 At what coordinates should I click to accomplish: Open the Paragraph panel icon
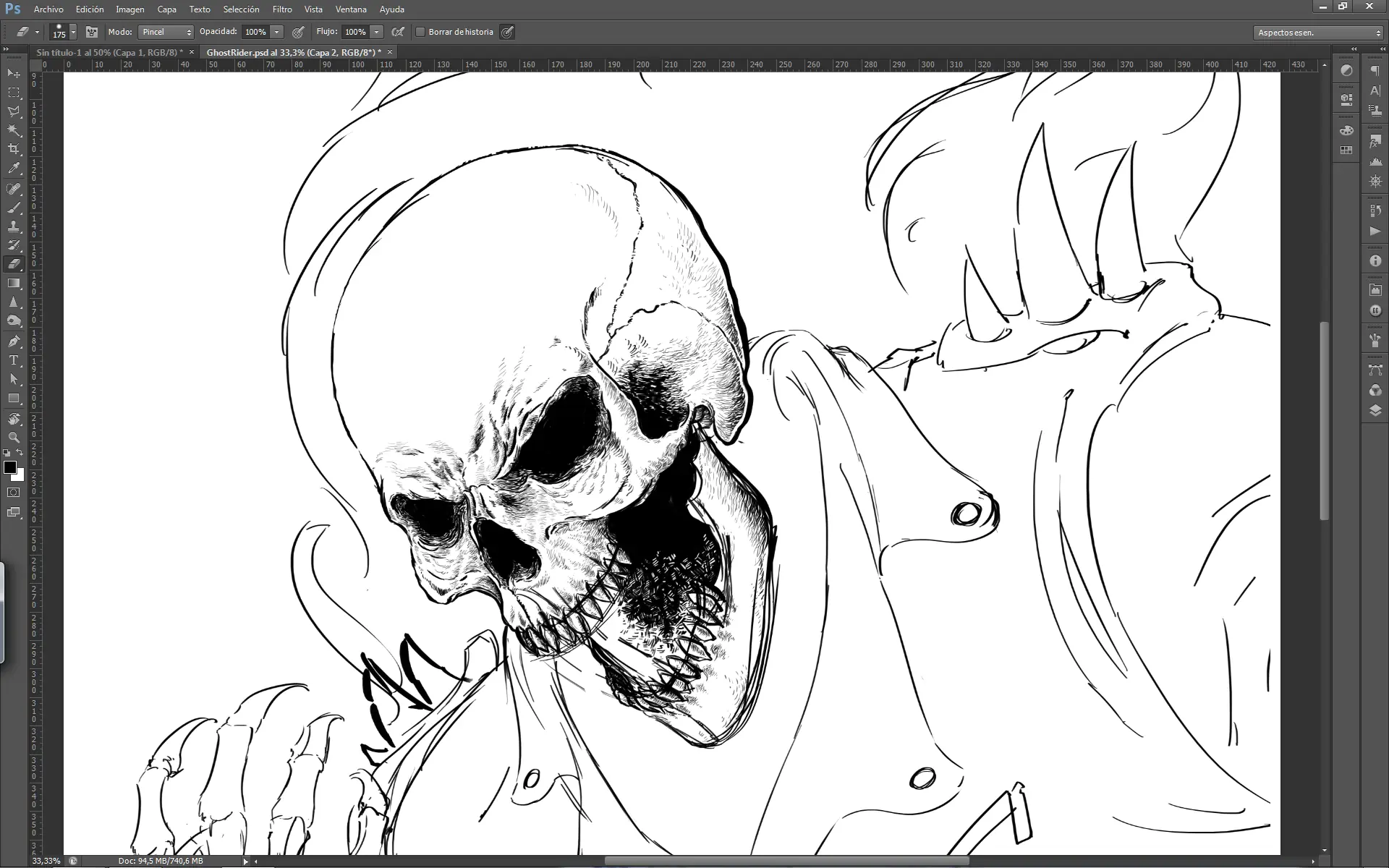[x=1375, y=70]
